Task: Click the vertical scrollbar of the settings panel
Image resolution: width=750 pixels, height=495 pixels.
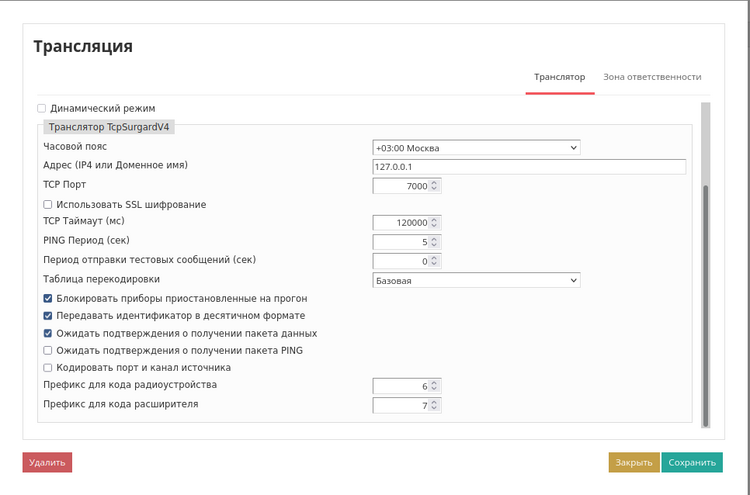Action: click(705, 300)
